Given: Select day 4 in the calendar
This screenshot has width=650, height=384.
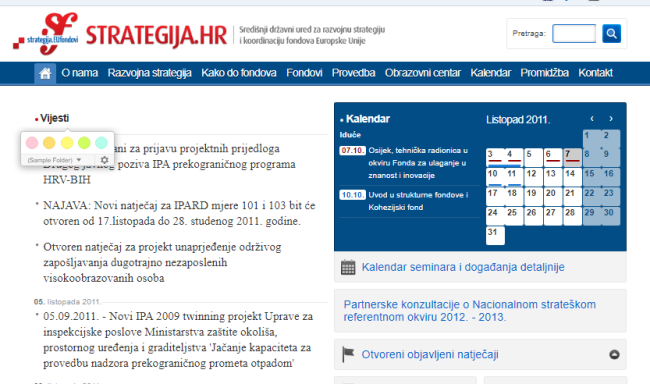Looking at the screenshot, I should (x=514, y=157).
